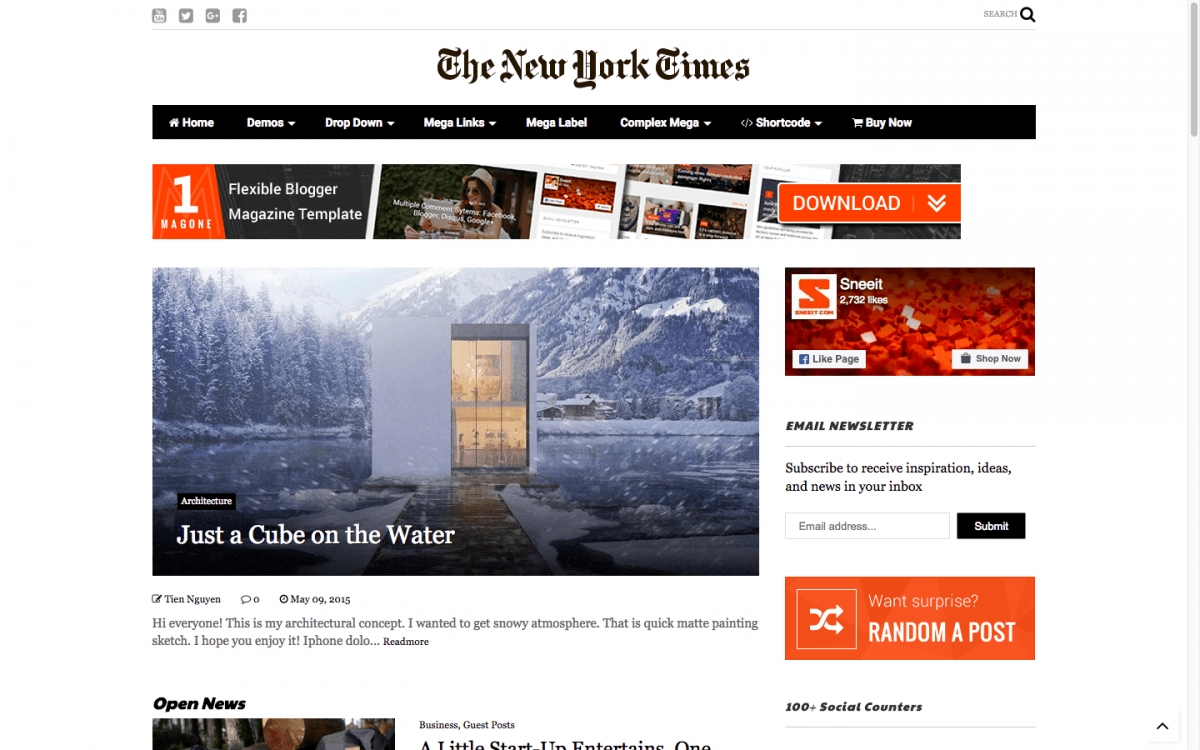Click the random post shuffle icon
This screenshot has width=1200, height=750.
pos(827,620)
